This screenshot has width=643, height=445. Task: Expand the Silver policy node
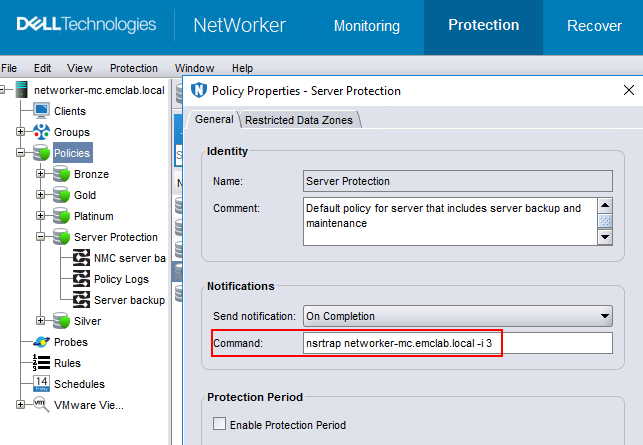[x=41, y=321]
